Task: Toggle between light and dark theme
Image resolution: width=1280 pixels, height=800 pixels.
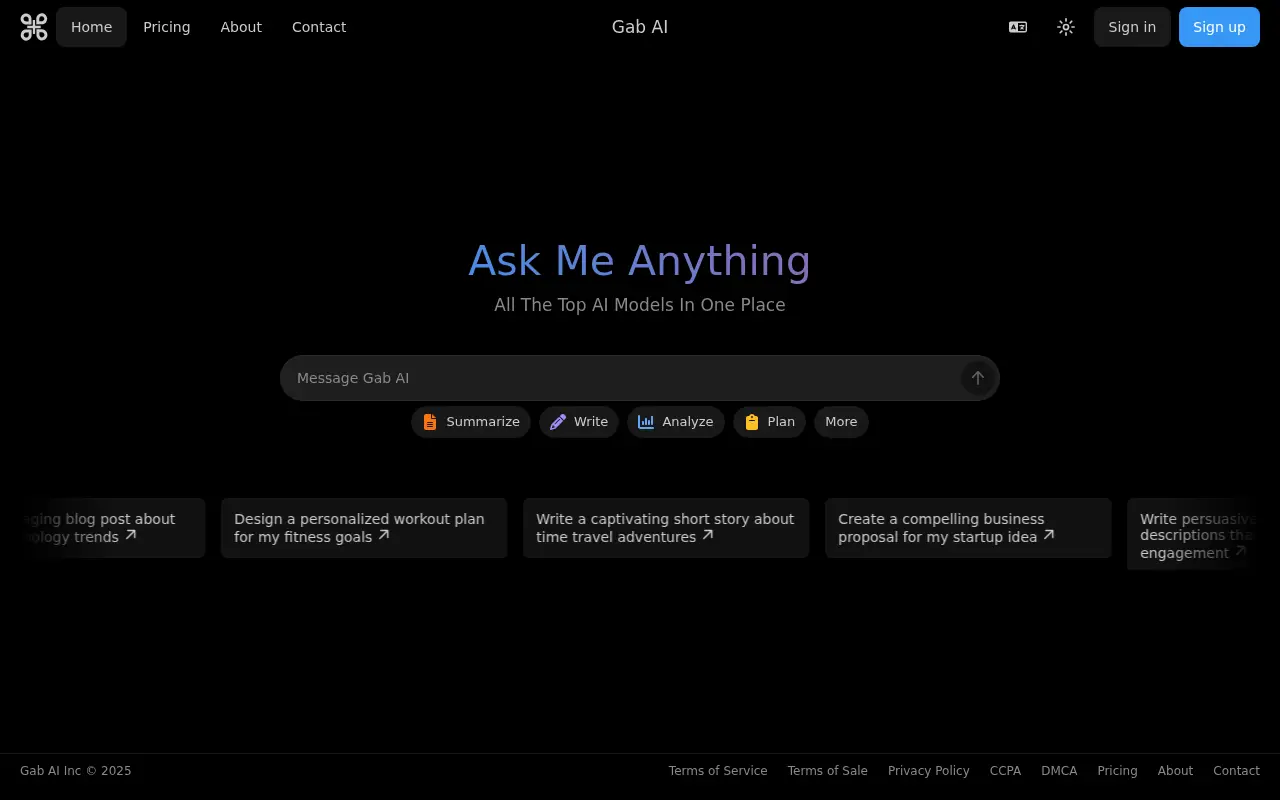Action: coord(1065,27)
